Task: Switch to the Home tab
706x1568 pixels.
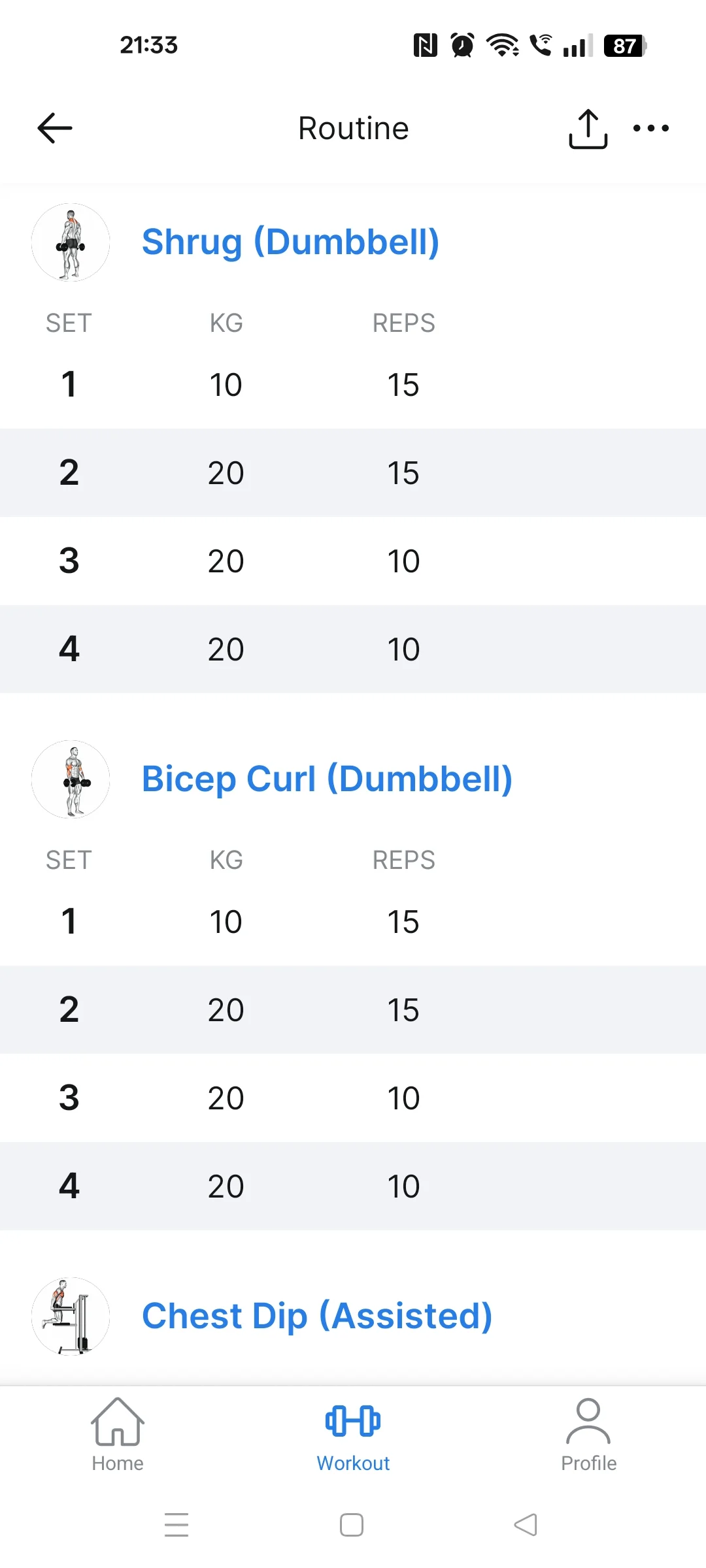Action: 118,1435
